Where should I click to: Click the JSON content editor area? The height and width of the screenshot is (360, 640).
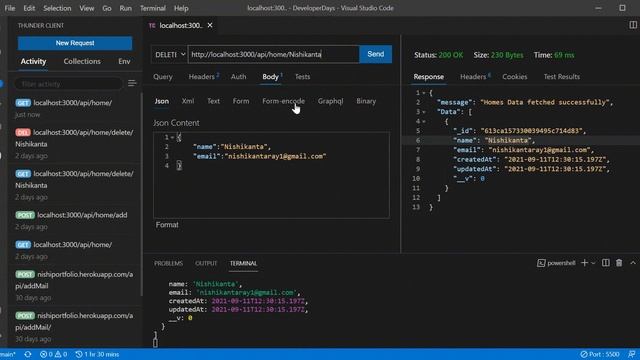271,175
